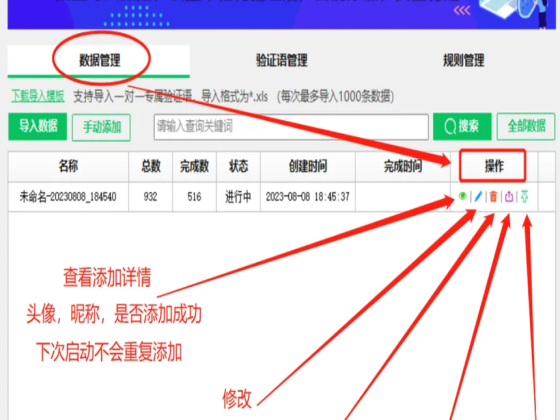Click the 手动添加 button
The height and width of the screenshot is (420, 560).
101,127
